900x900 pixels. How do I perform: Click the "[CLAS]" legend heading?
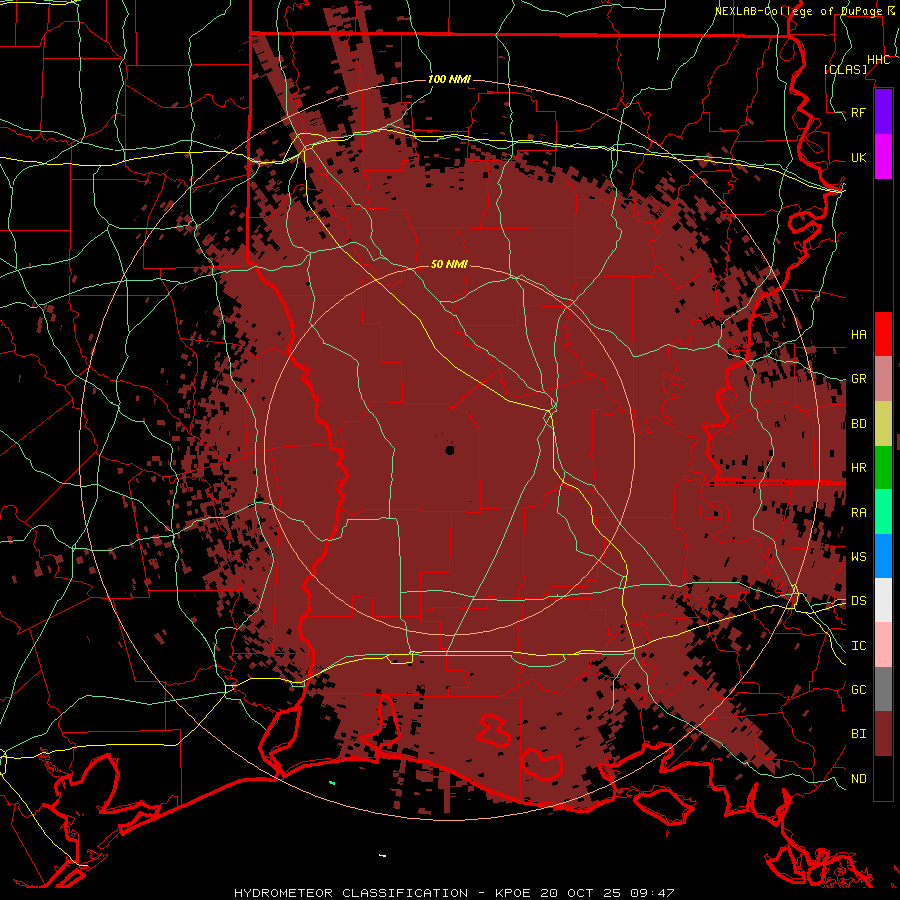(845, 69)
